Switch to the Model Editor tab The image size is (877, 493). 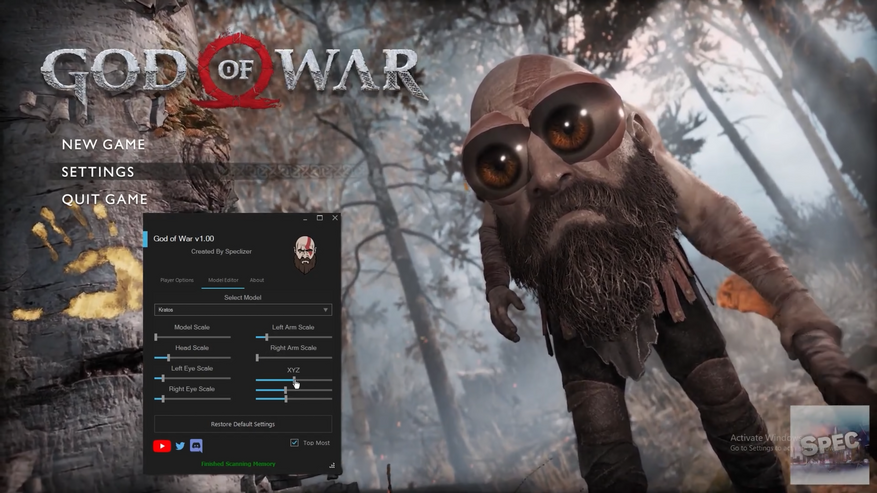223,280
